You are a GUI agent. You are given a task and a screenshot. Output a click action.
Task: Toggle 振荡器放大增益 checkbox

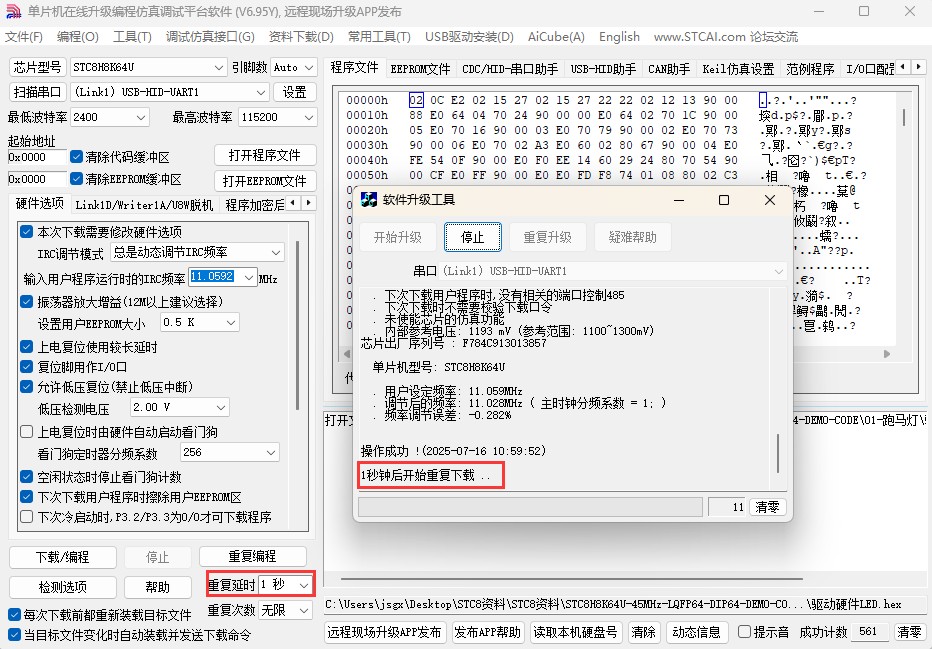26,301
